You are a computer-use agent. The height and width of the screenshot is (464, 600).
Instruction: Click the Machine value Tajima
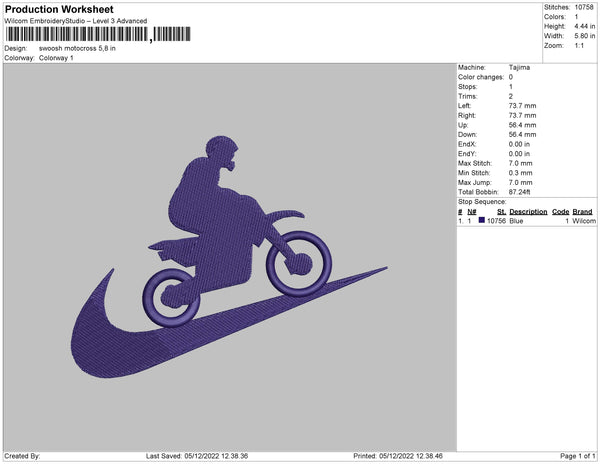pyautogui.click(x=519, y=67)
